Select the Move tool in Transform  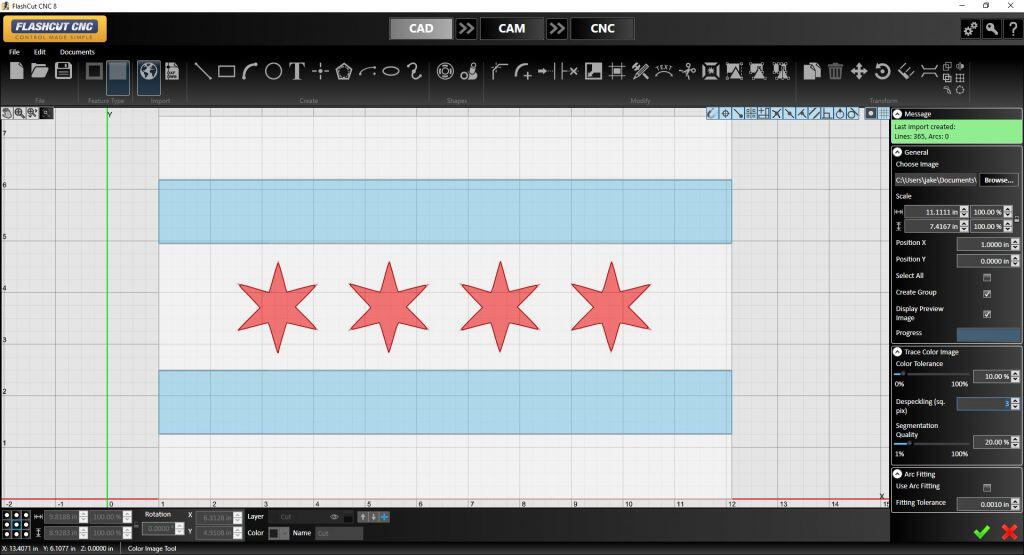(859, 71)
